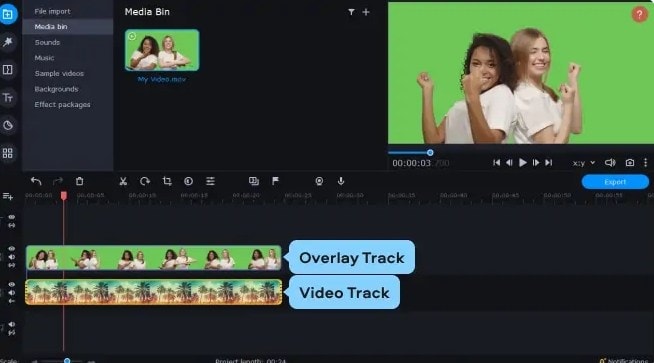
Task: Add a marker with the flag icon
Action: [275, 181]
